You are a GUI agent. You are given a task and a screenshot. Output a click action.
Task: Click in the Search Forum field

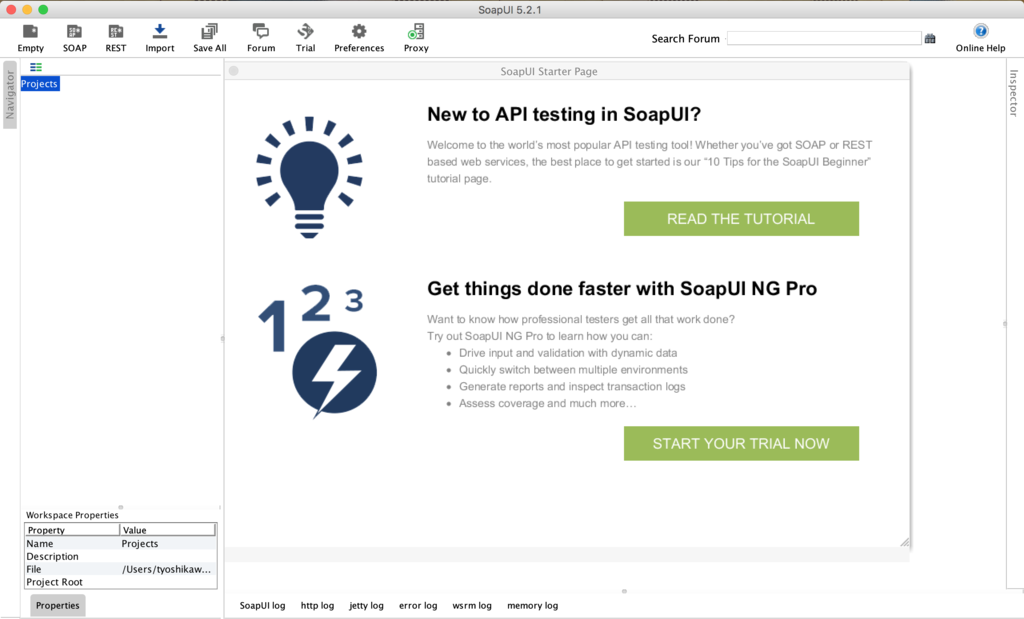click(x=824, y=39)
